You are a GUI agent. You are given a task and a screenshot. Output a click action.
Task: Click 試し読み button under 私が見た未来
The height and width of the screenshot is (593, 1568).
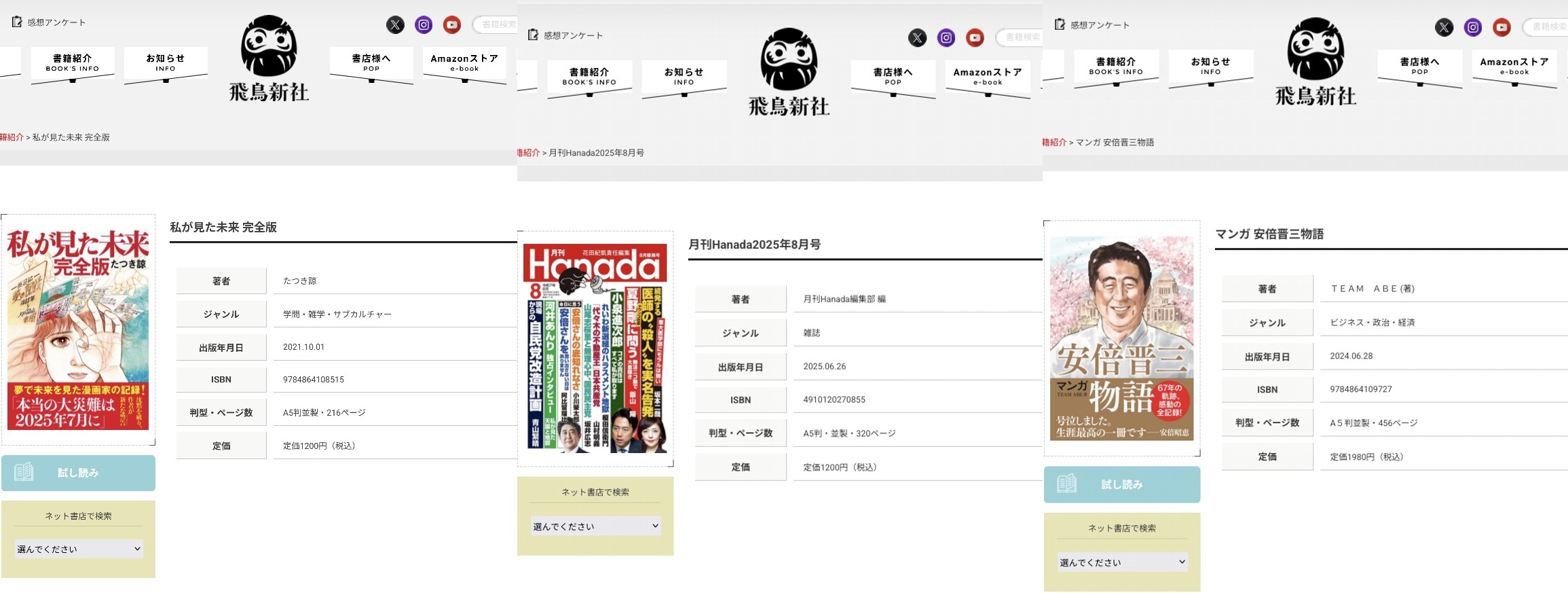(x=78, y=473)
